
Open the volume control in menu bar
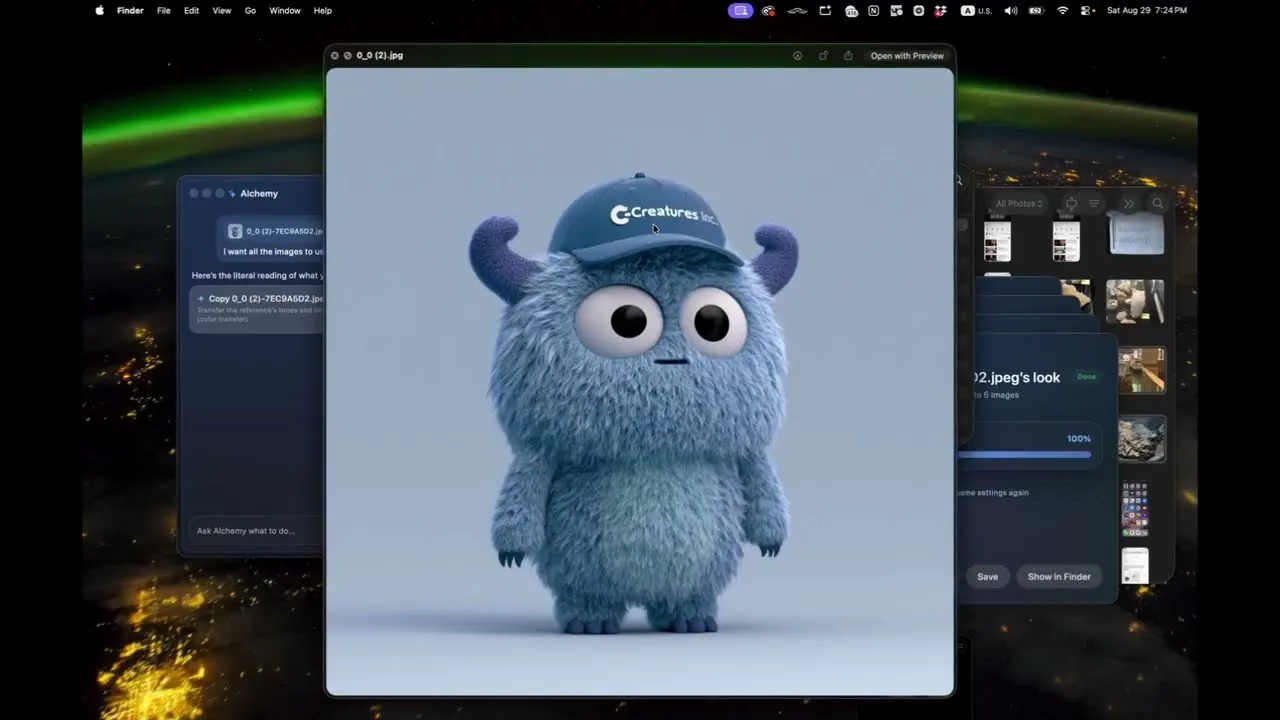[x=1011, y=10]
